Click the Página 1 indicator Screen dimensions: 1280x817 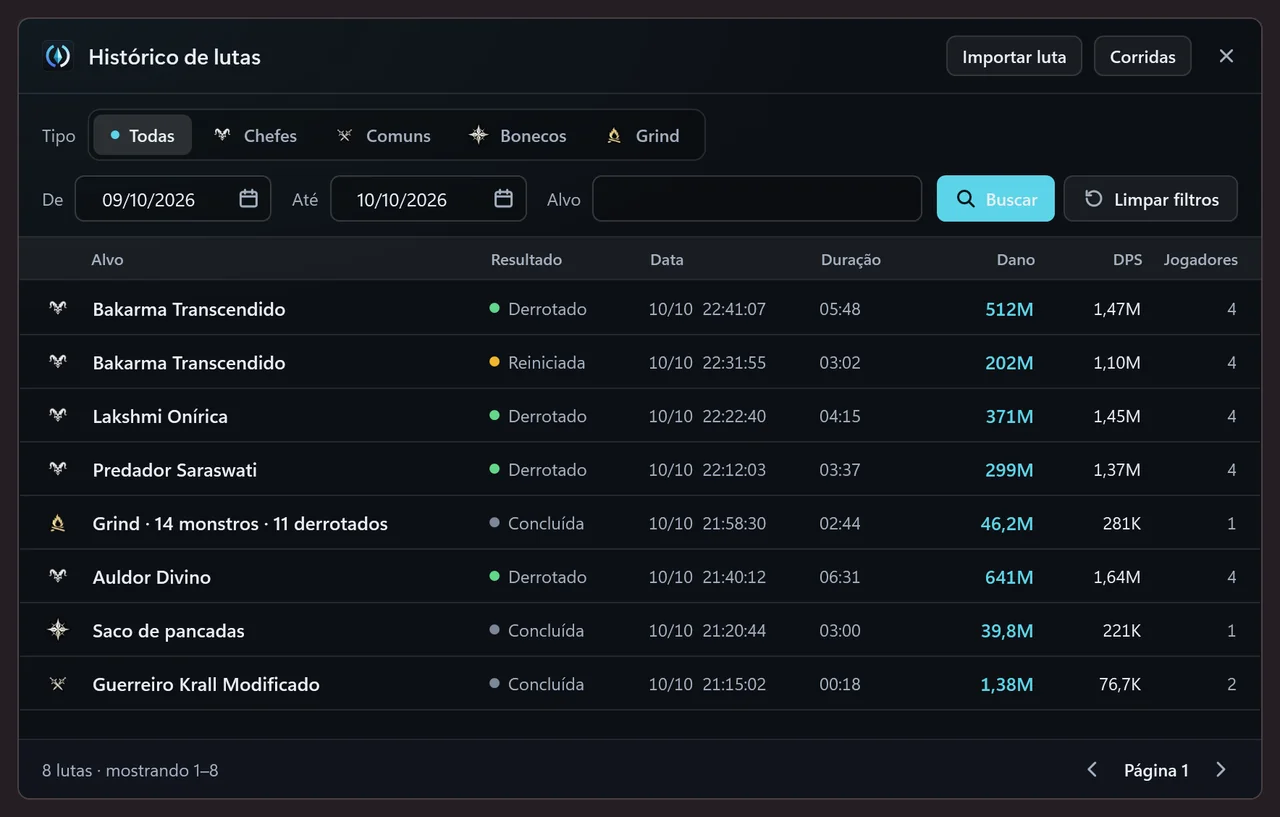point(1156,770)
